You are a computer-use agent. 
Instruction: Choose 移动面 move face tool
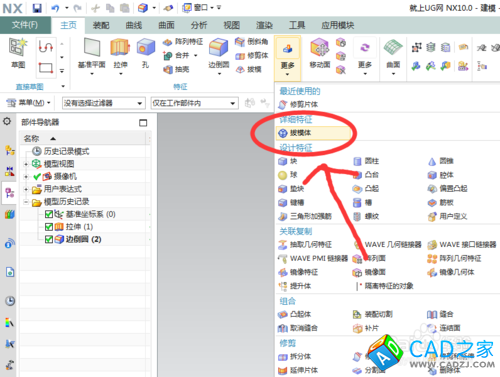pos(320,48)
